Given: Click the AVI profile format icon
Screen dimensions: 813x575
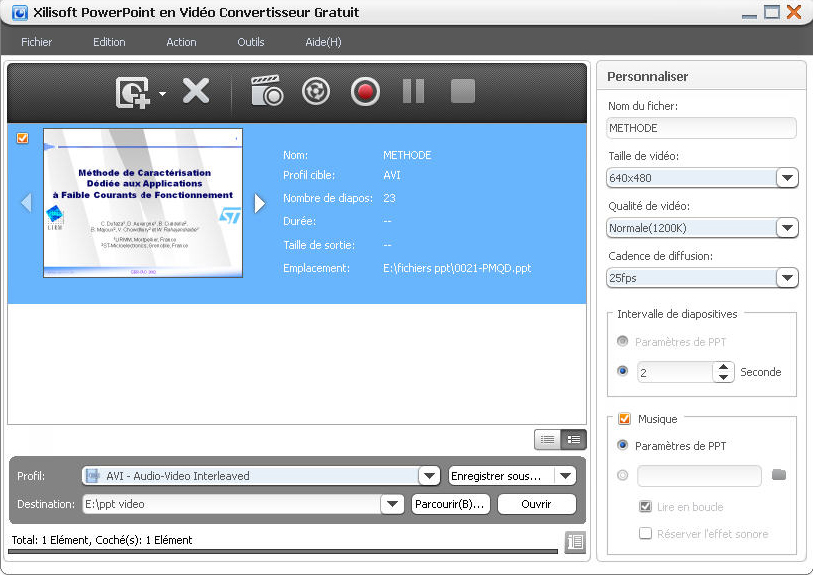Looking at the screenshot, I should (x=92, y=475).
